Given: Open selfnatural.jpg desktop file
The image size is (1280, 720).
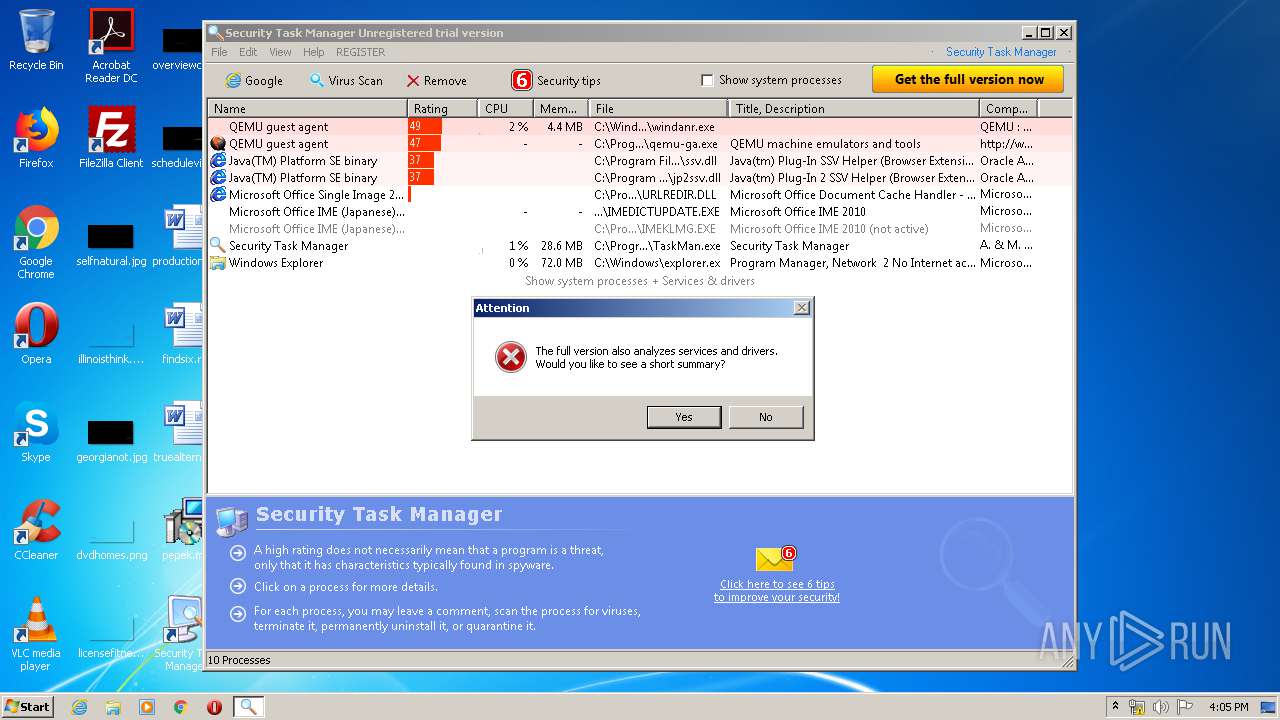Looking at the screenshot, I should [x=111, y=245].
